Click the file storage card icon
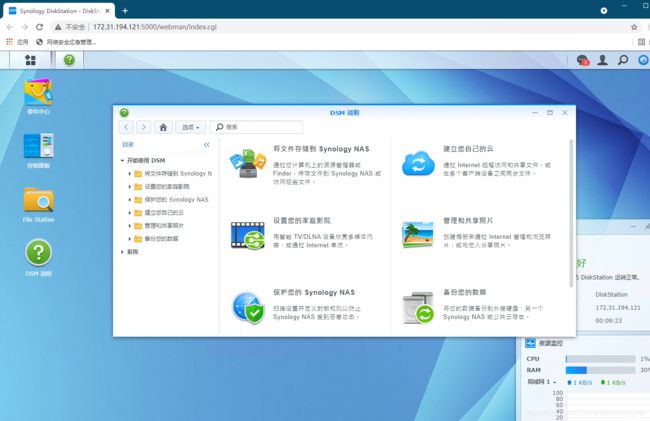The width and height of the screenshot is (650, 421). point(247,164)
